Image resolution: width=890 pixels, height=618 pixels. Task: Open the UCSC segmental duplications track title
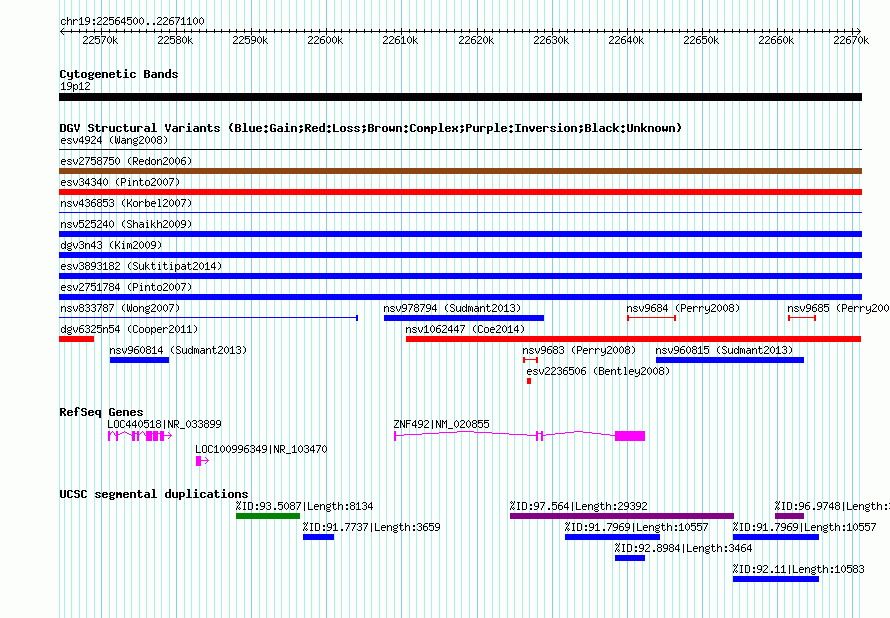pos(154,494)
